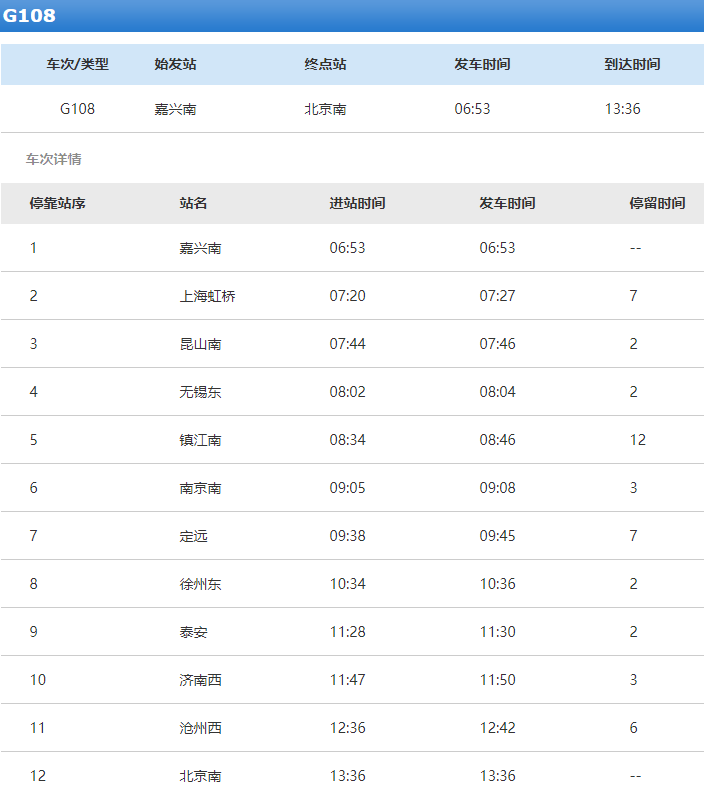Screen dimensions: 704x799
Task: Select terminal station 北京南 in summary row
Action: [325, 109]
